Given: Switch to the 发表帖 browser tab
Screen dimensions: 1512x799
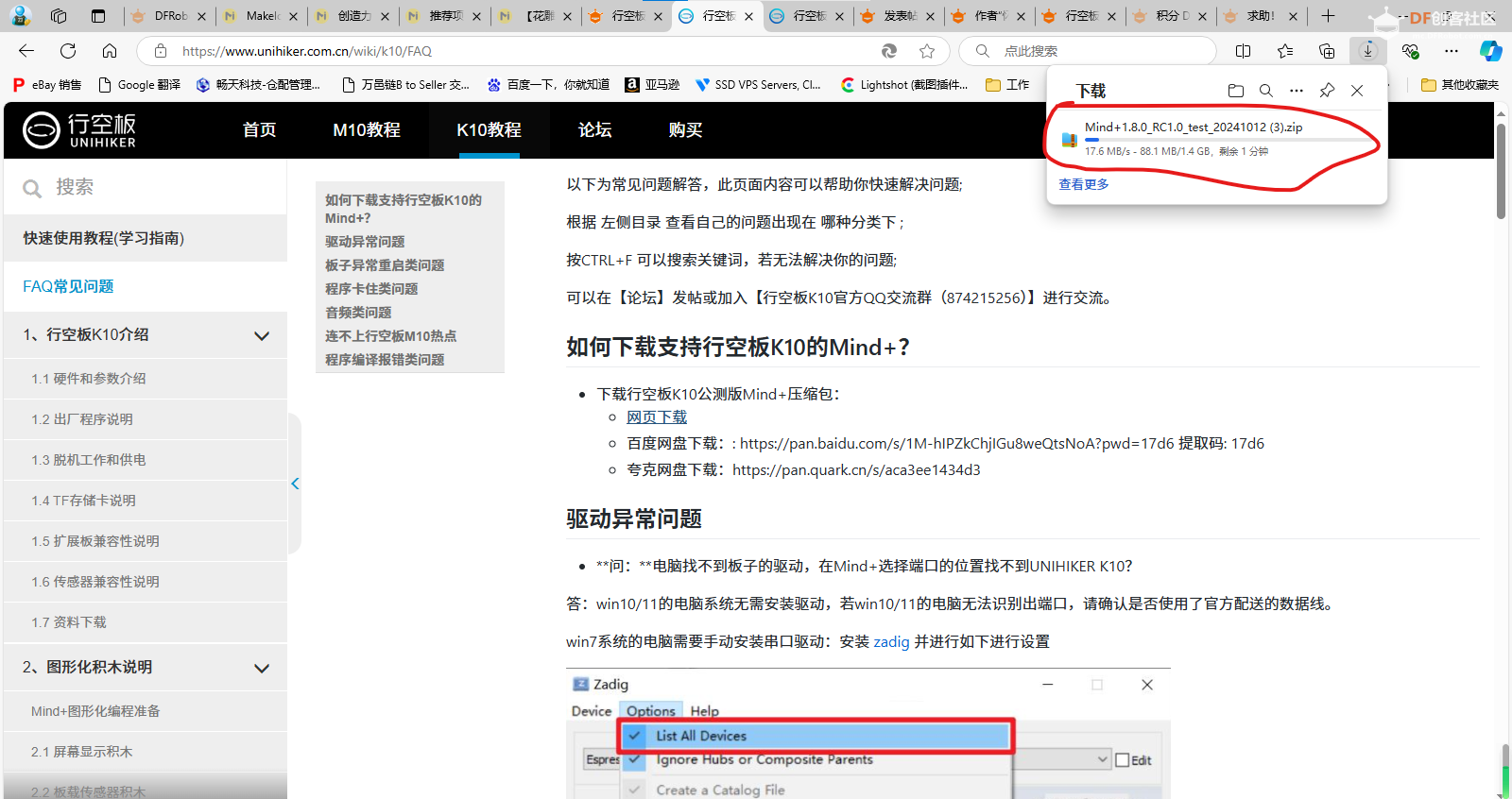Looking at the screenshot, I should tap(898, 16).
